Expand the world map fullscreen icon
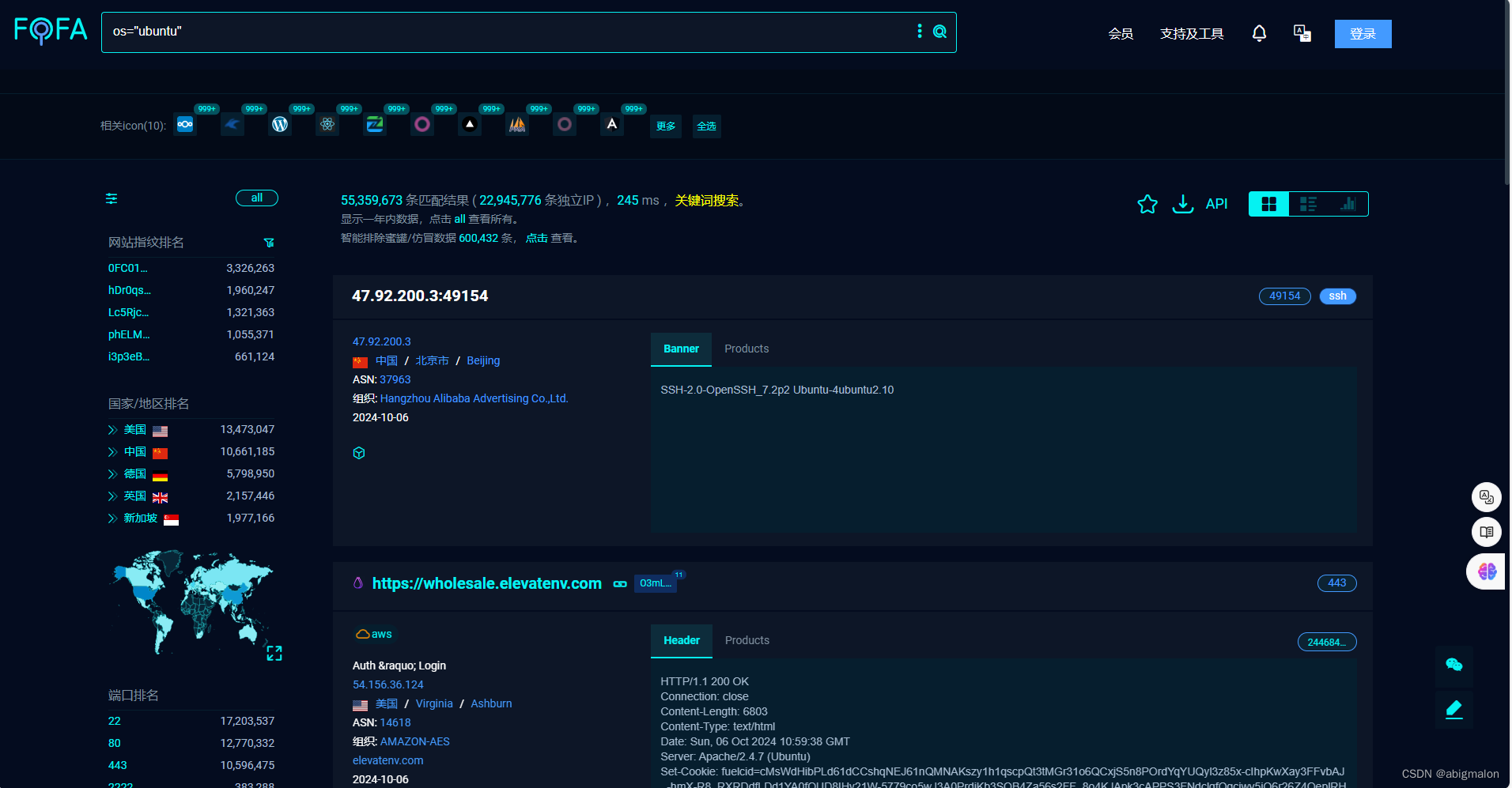Screen dimensions: 1512x788 tap(274, 653)
